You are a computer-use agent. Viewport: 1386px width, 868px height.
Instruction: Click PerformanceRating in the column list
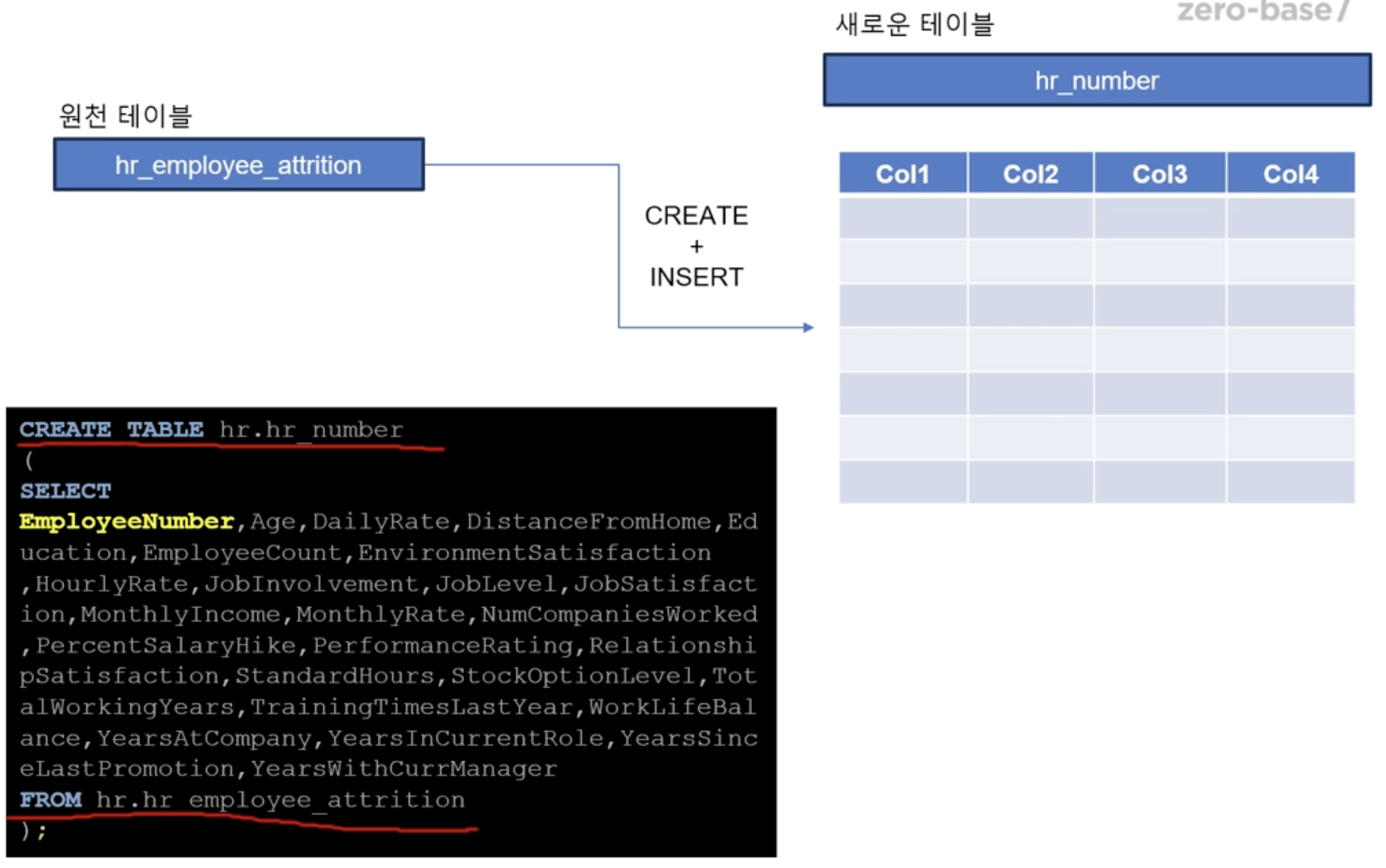(x=443, y=646)
